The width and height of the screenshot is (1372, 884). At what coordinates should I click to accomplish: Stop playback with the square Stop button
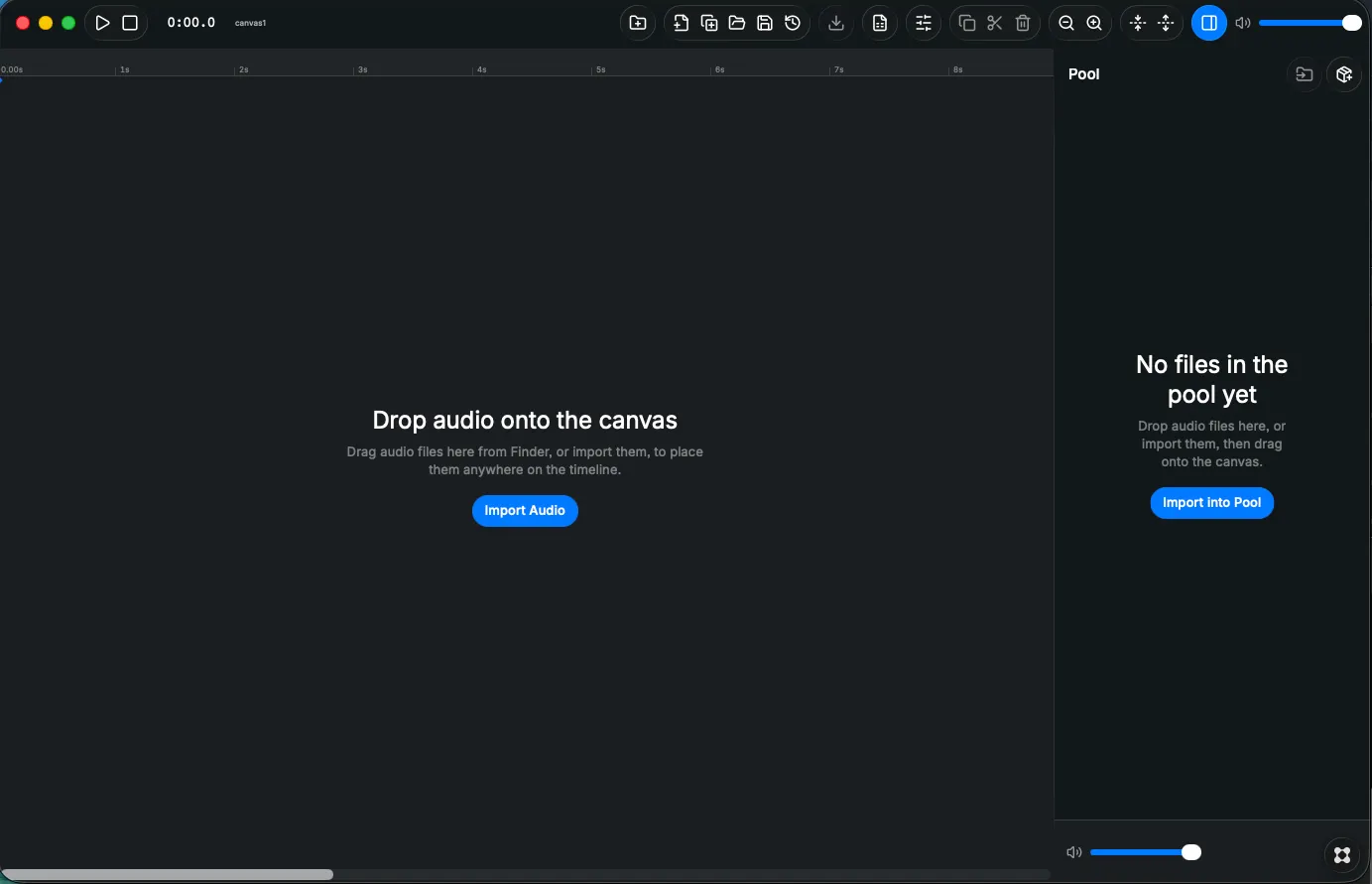[x=130, y=23]
